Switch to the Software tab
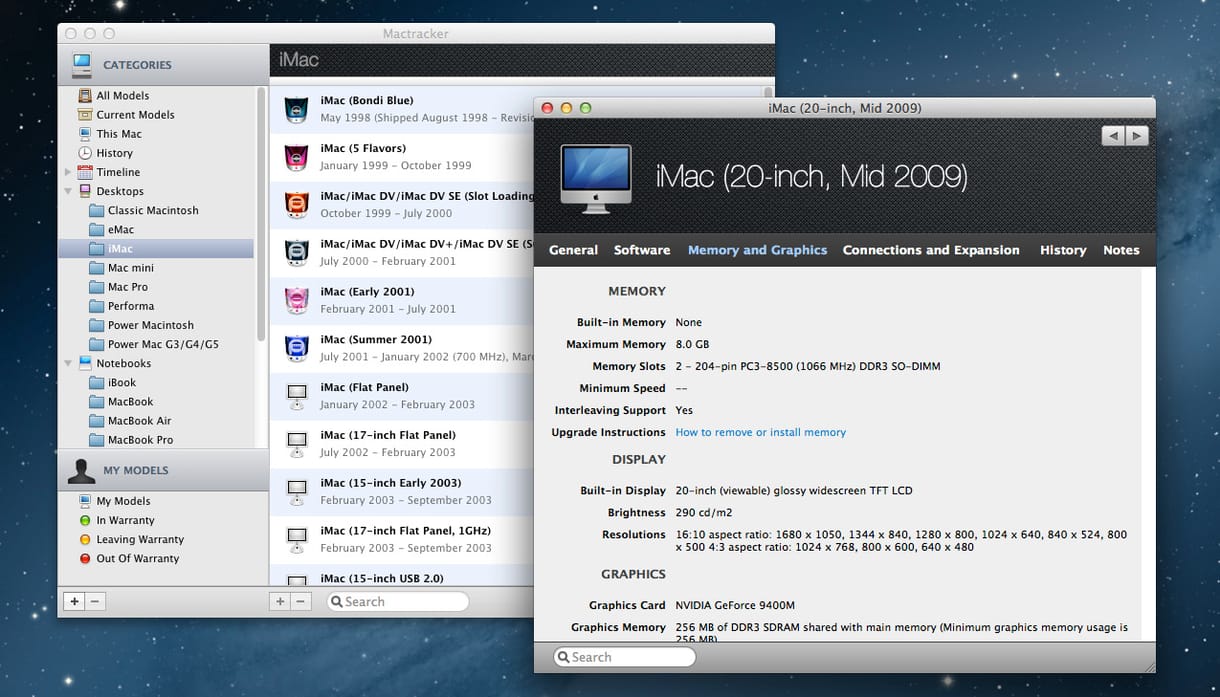 [x=642, y=250]
